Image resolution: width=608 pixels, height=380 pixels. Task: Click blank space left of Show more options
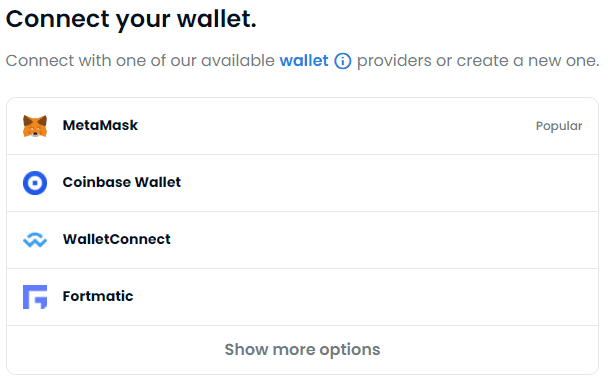pyautogui.click(x=116, y=350)
